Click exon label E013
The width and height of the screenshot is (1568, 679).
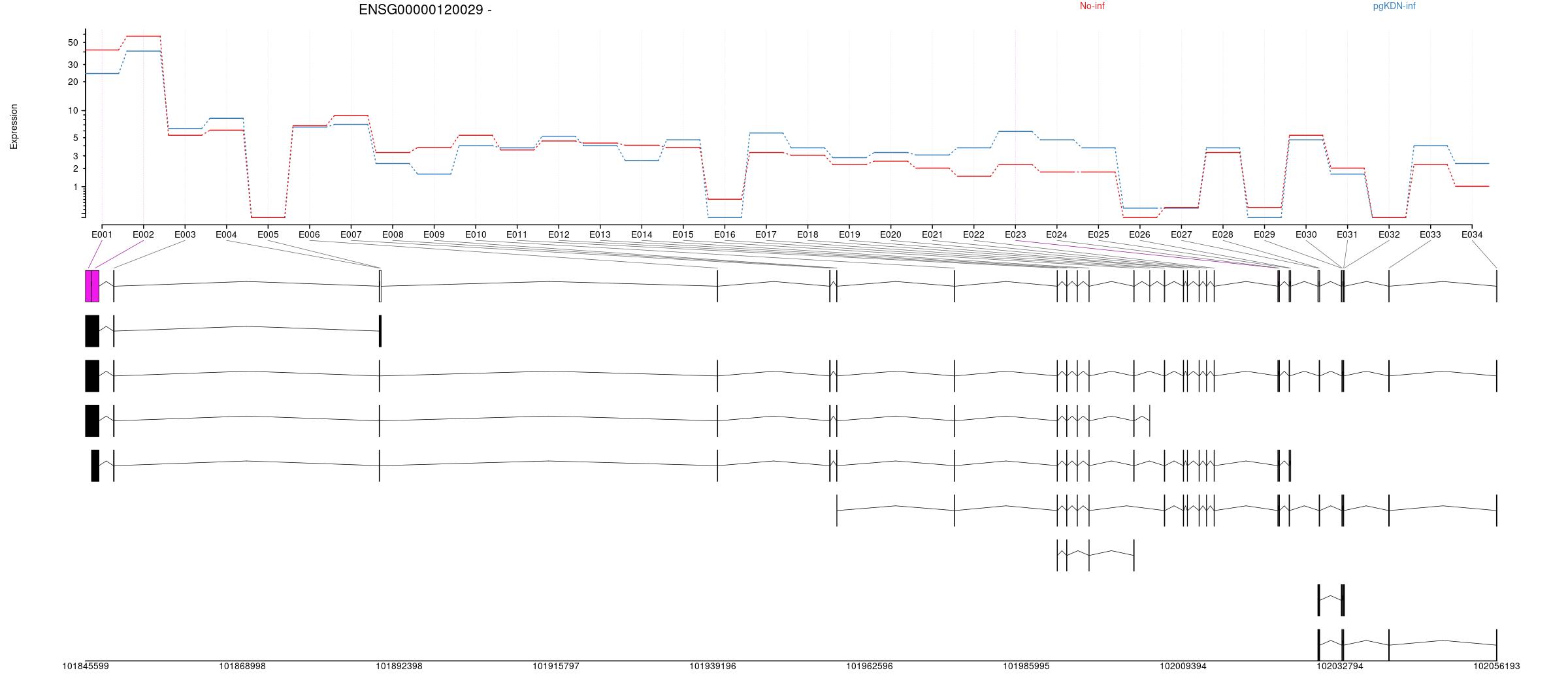coord(600,234)
